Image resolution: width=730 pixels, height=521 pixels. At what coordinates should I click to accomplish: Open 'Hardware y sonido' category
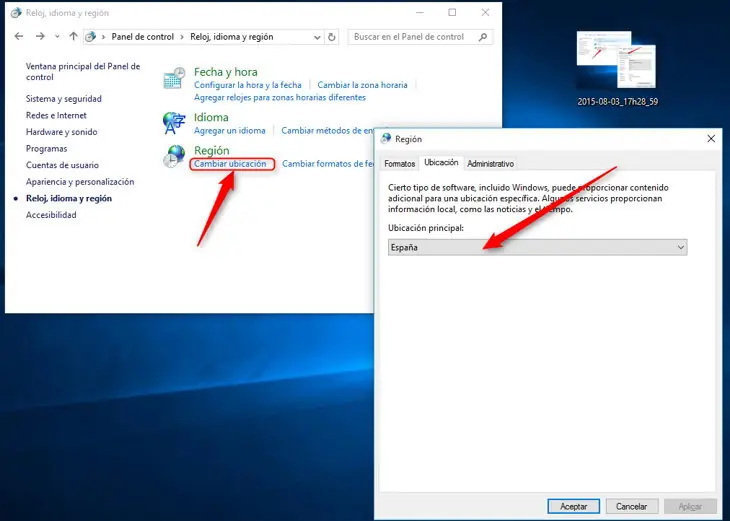(x=61, y=132)
